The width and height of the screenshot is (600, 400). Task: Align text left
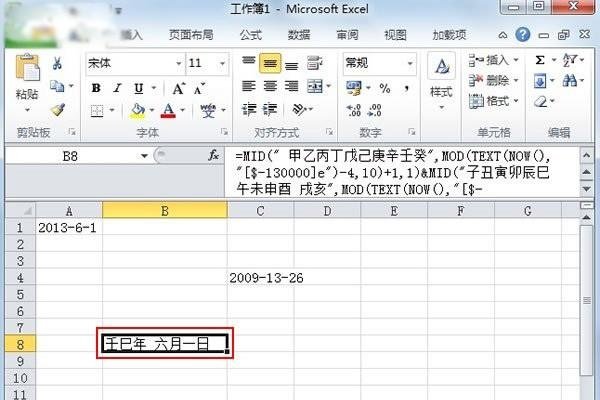click(x=249, y=86)
